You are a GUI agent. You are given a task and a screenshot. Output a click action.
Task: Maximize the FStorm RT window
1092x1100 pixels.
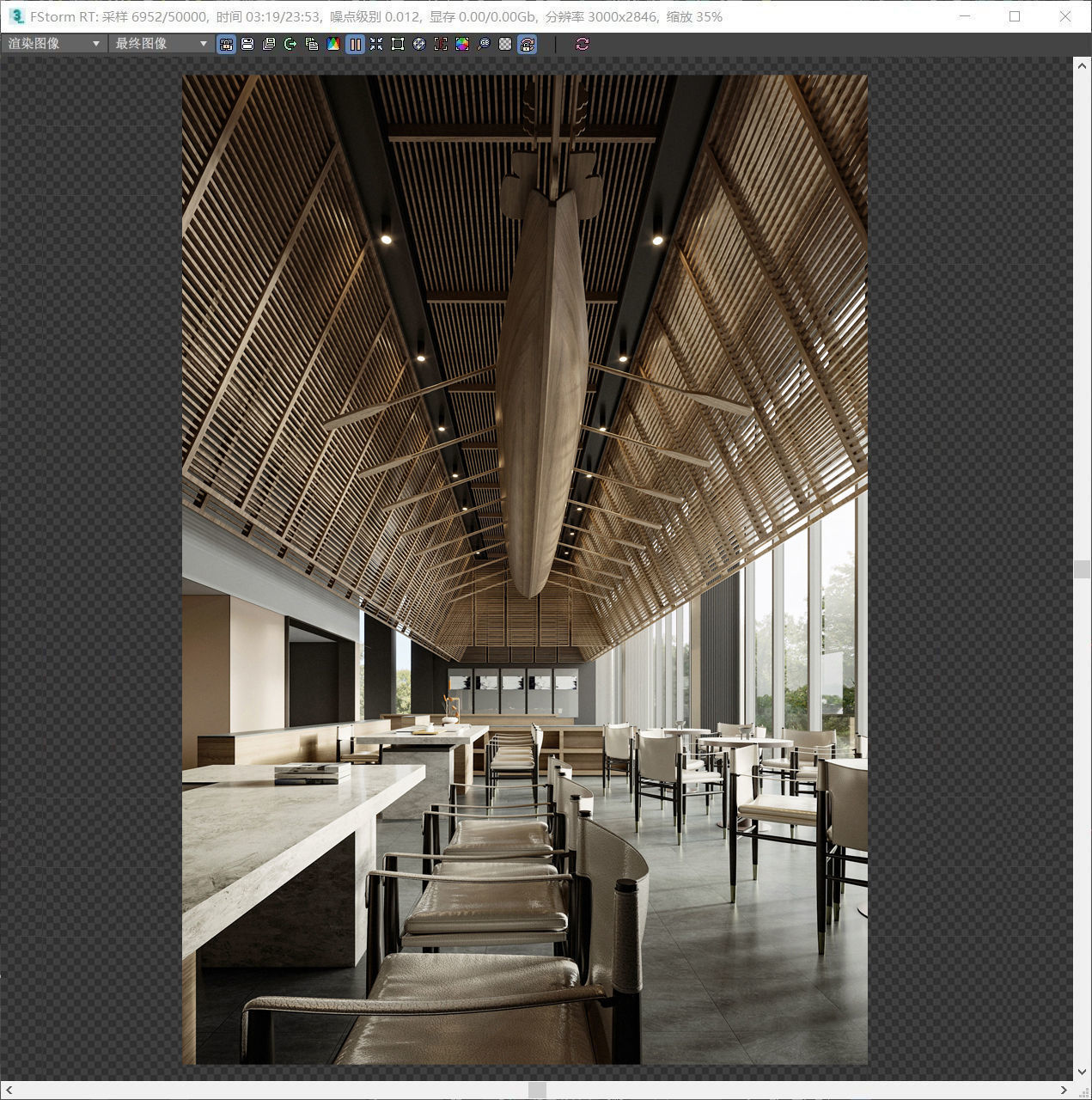click(x=1015, y=16)
